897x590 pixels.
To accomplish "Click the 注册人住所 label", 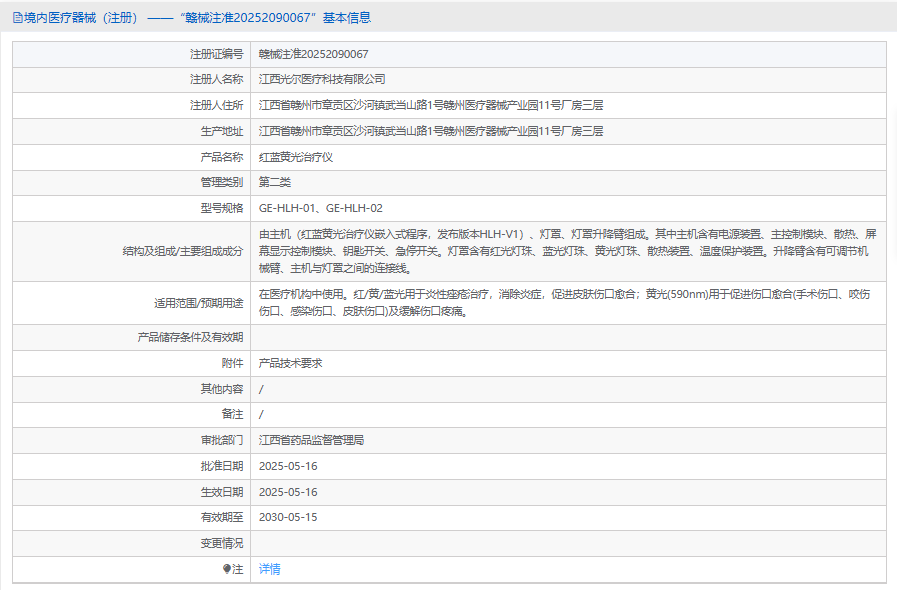I will [x=216, y=105].
